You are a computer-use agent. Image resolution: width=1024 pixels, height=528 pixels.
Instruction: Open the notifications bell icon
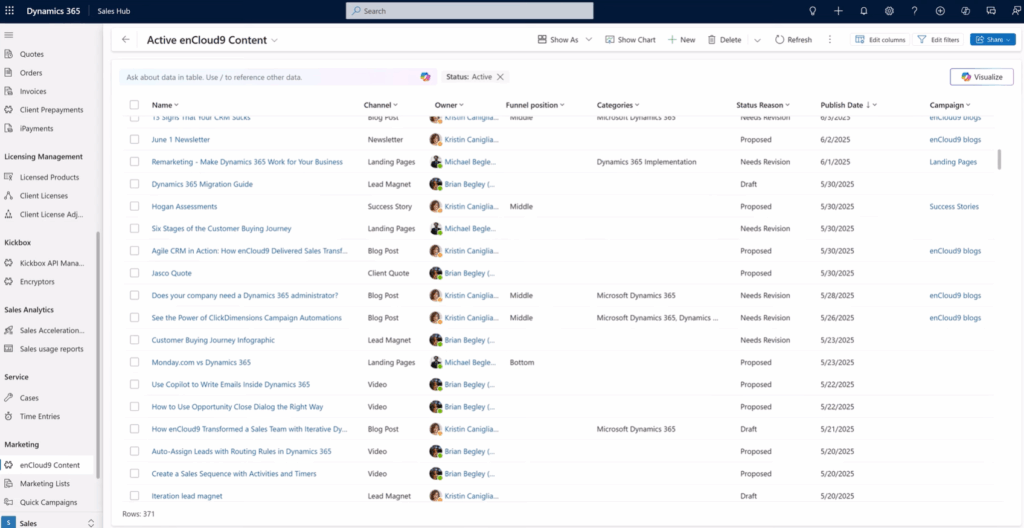click(x=864, y=10)
